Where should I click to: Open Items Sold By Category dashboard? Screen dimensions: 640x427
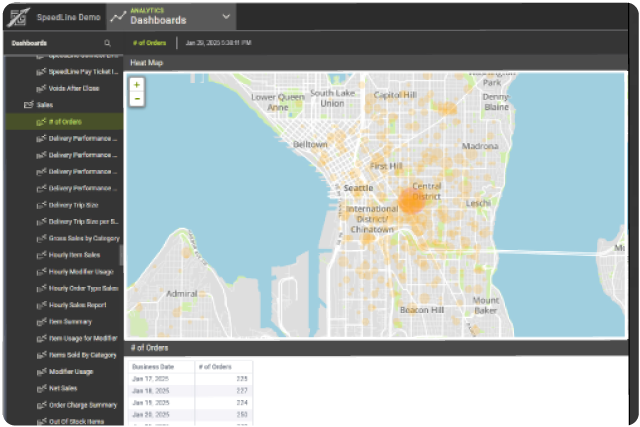pos(82,355)
